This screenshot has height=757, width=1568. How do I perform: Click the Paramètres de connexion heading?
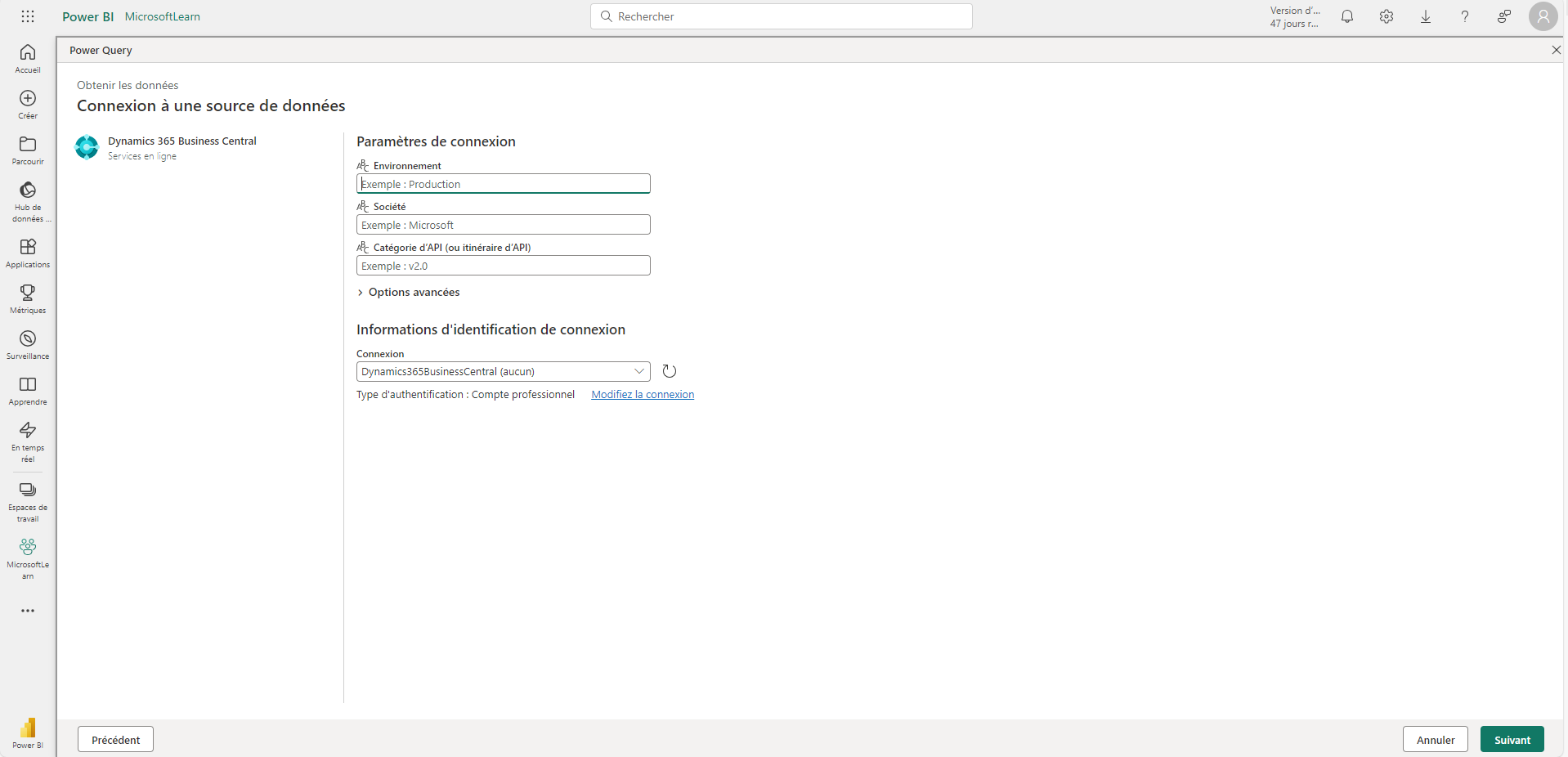436,141
